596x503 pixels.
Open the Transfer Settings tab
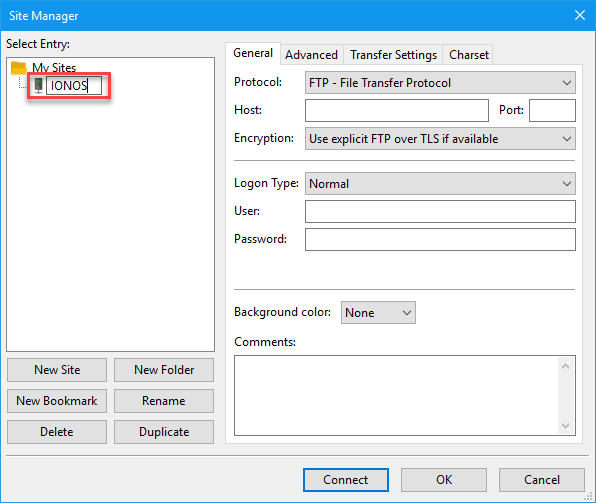coord(393,55)
